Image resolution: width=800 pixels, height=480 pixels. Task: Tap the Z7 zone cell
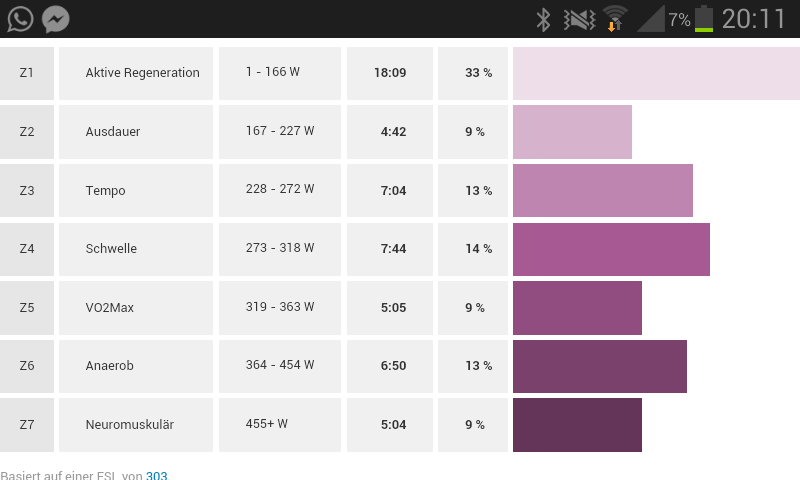(27, 425)
